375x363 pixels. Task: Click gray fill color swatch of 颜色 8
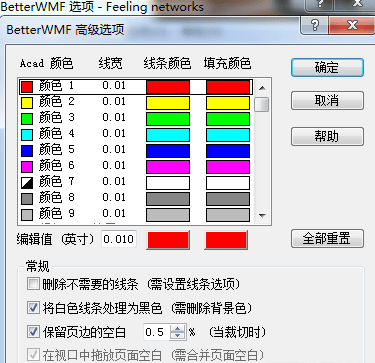point(228,199)
